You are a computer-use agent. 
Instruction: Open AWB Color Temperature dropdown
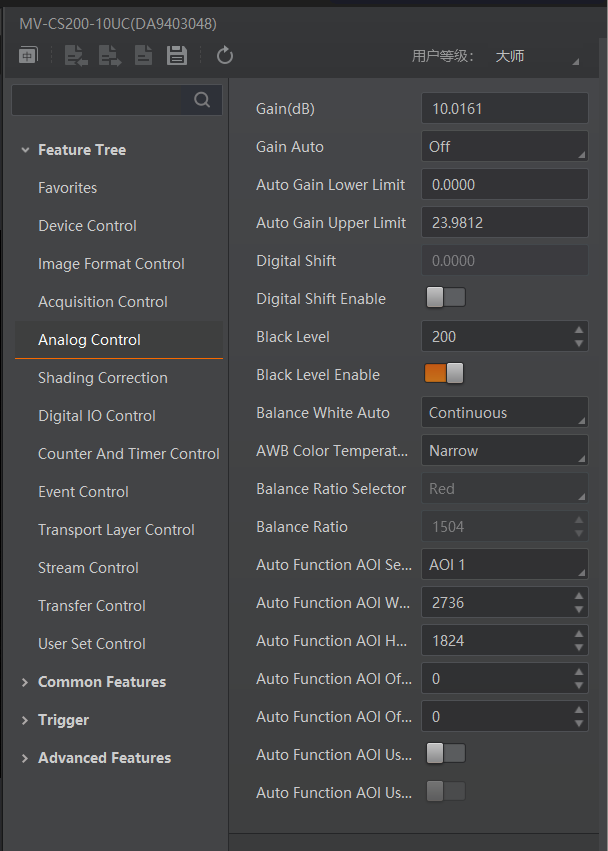(505, 450)
